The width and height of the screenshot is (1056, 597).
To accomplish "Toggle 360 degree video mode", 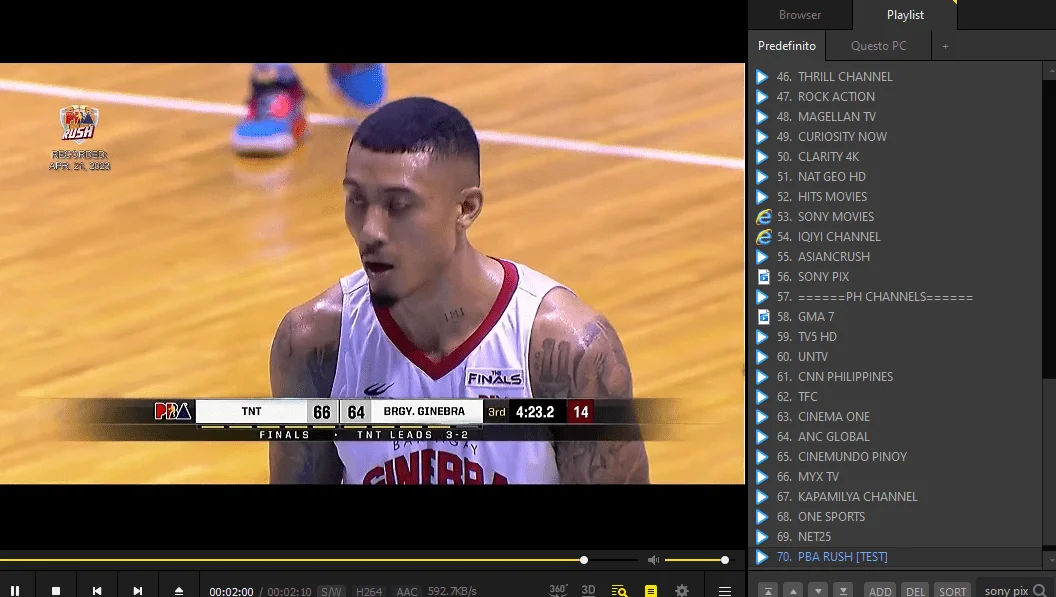I will [x=558, y=590].
